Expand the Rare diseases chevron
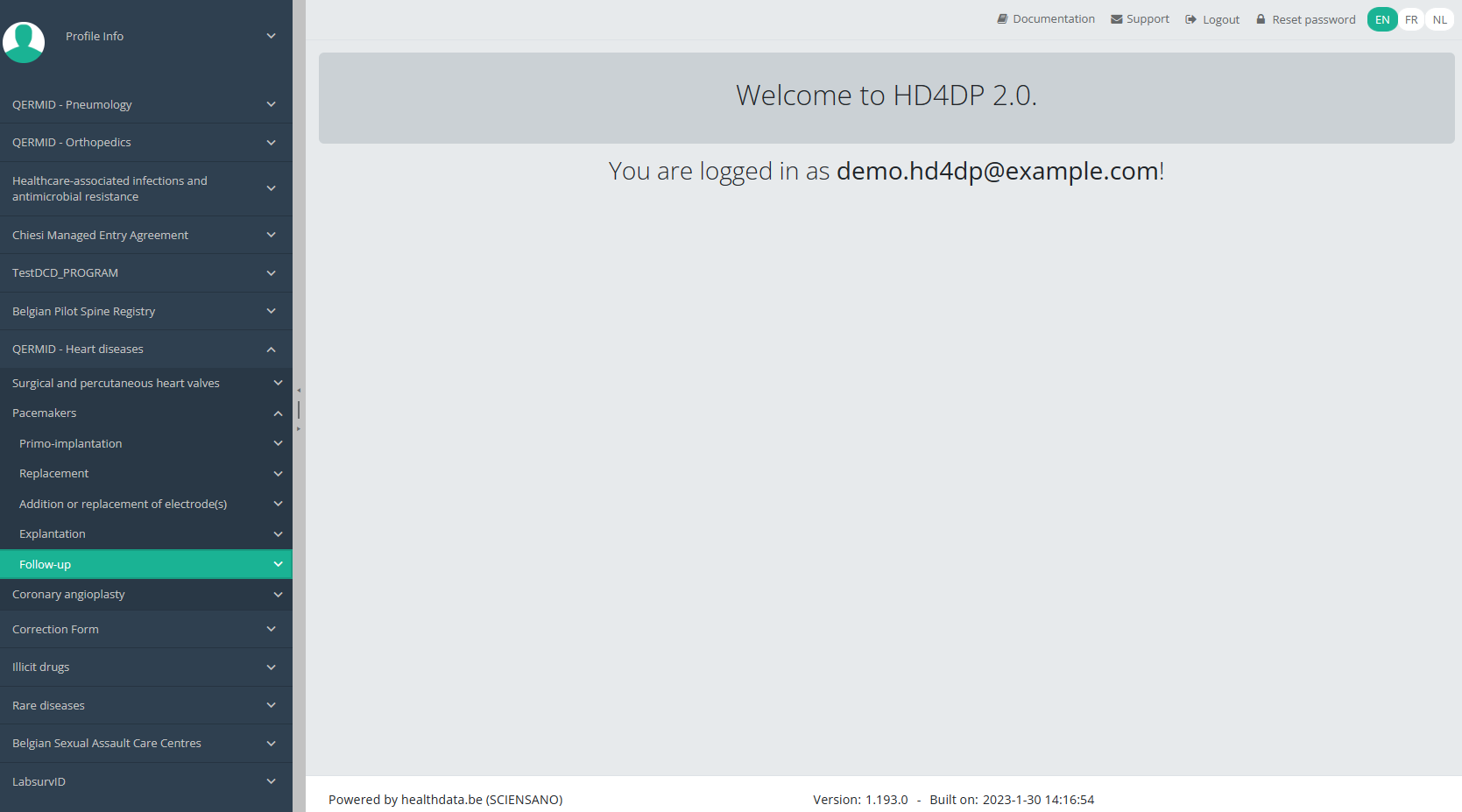This screenshot has height=812, width=1462. coord(271,705)
